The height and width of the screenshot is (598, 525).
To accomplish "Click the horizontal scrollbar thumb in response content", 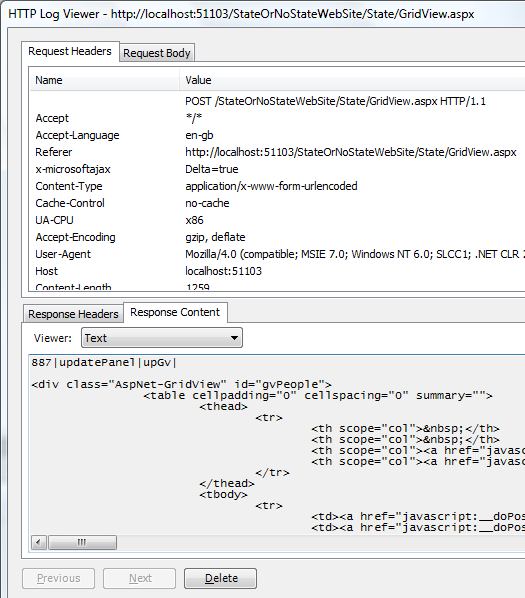I will 82,542.
